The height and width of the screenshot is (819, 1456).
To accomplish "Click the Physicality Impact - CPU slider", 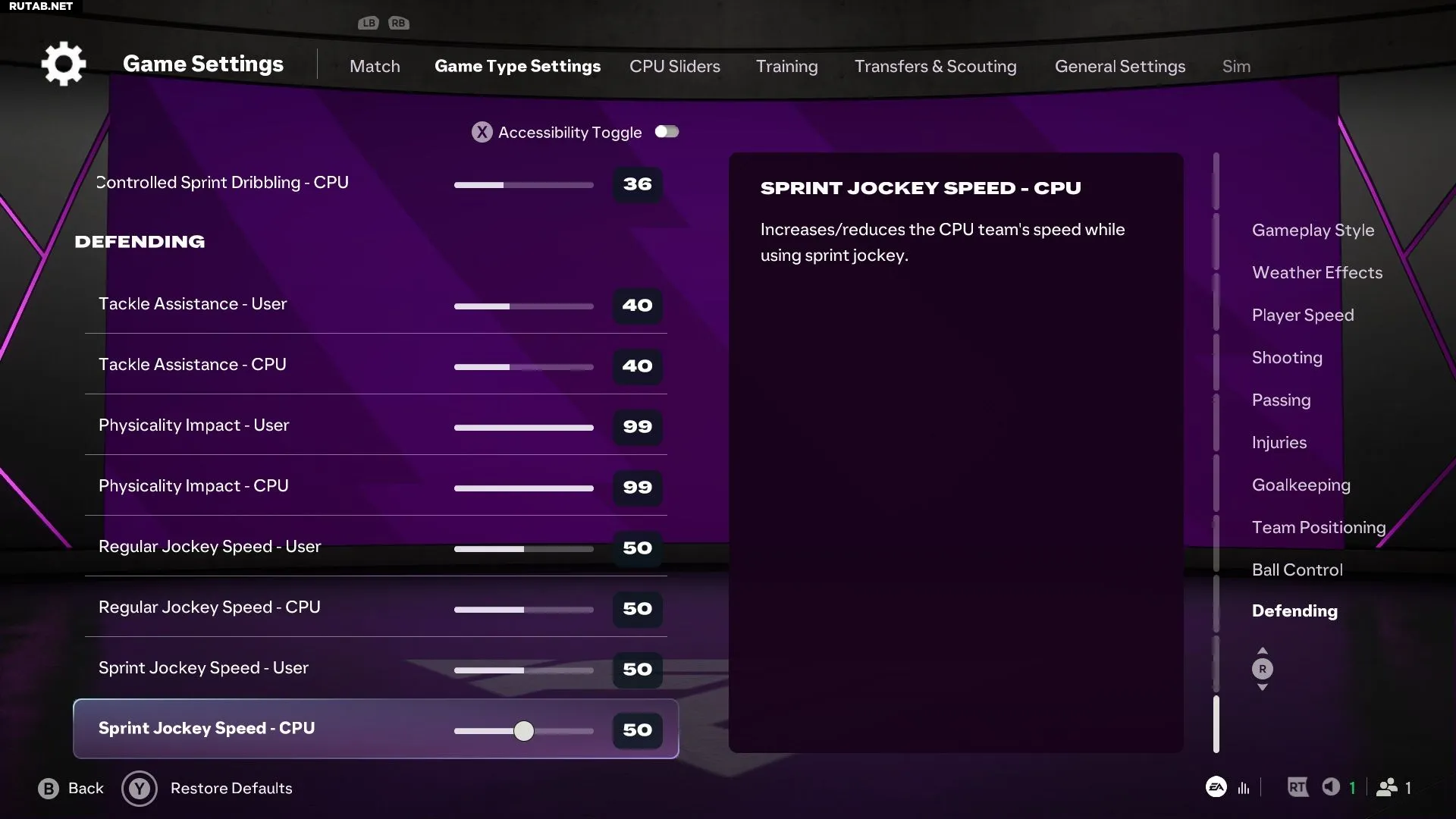I will tap(524, 488).
